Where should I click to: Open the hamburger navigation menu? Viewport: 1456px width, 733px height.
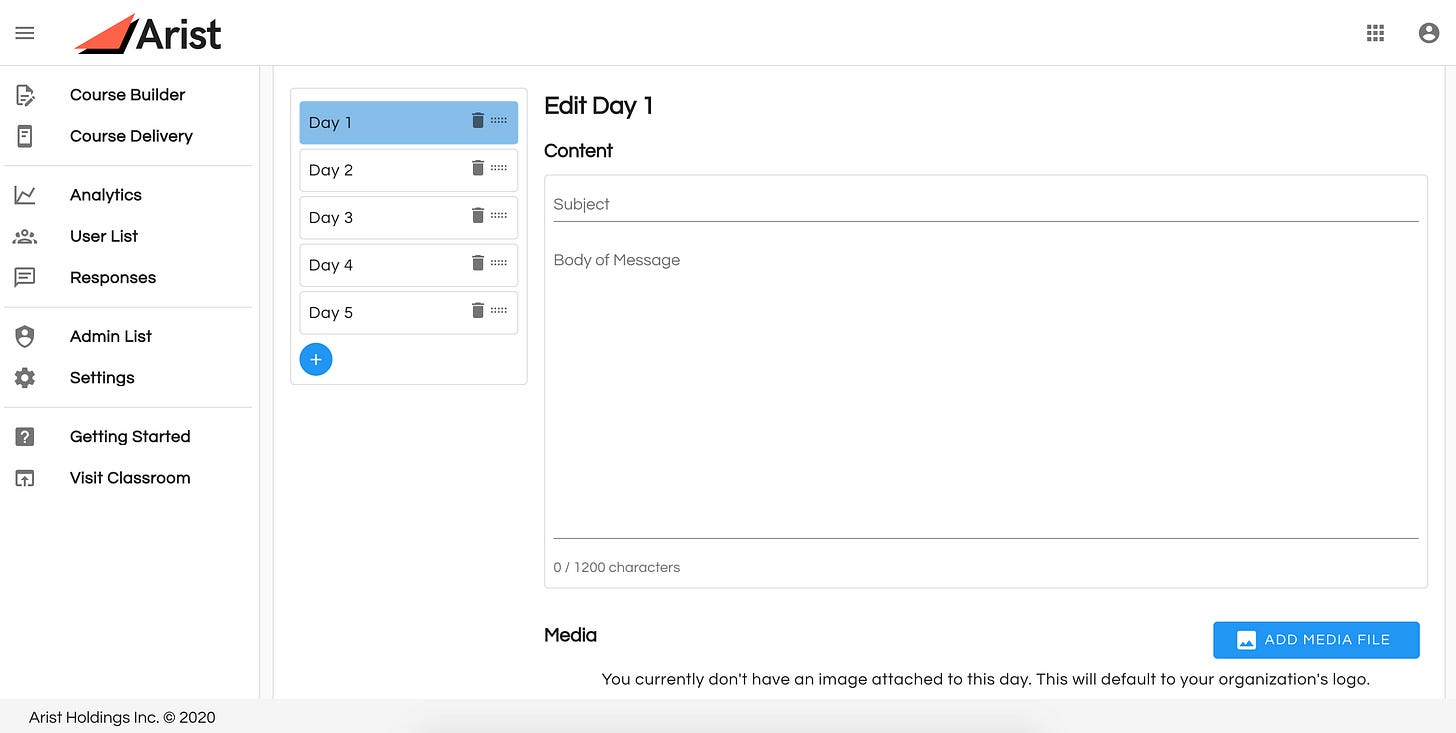tap(25, 33)
